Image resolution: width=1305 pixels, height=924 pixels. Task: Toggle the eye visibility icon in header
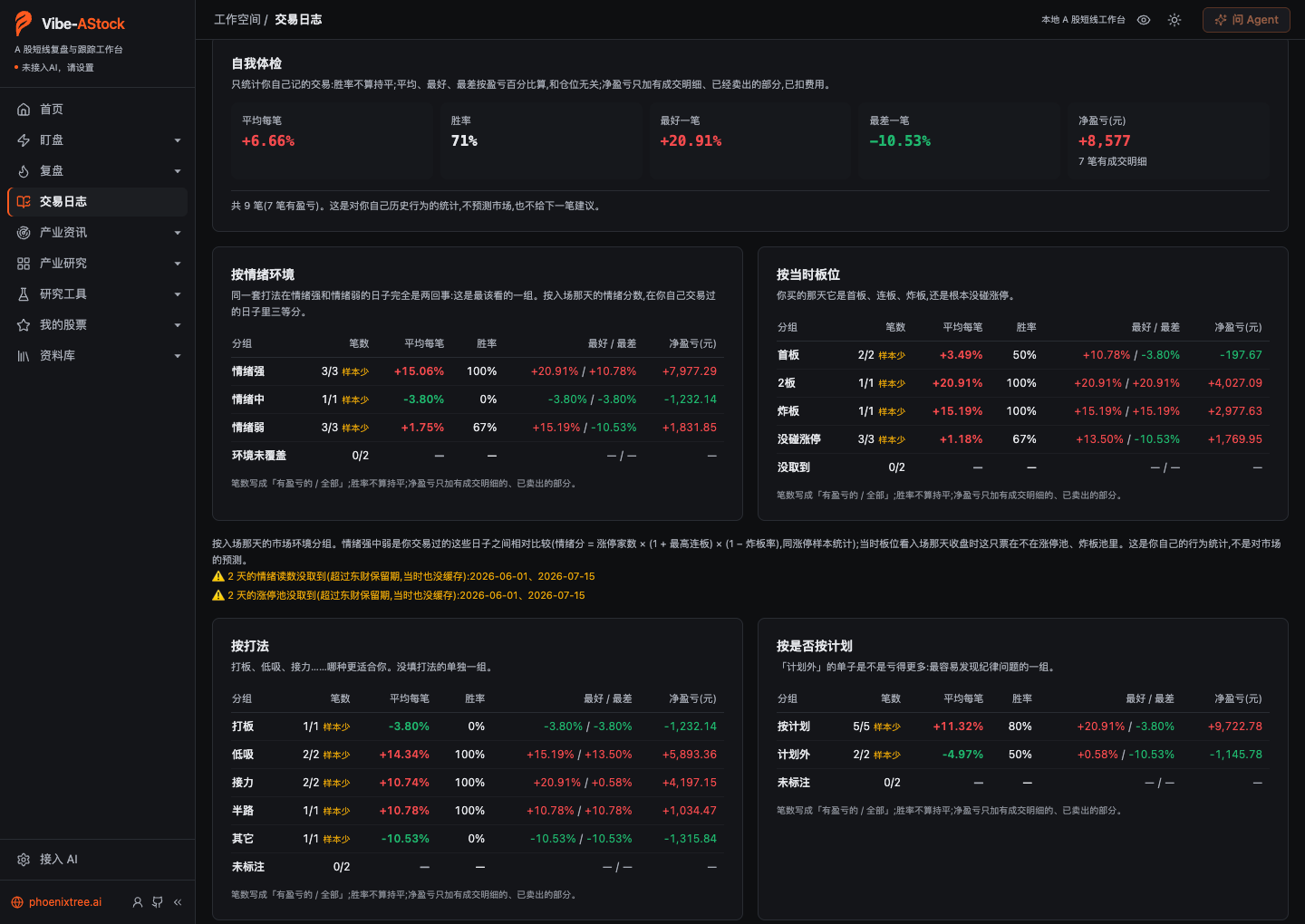pyautogui.click(x=1144, y=20)
